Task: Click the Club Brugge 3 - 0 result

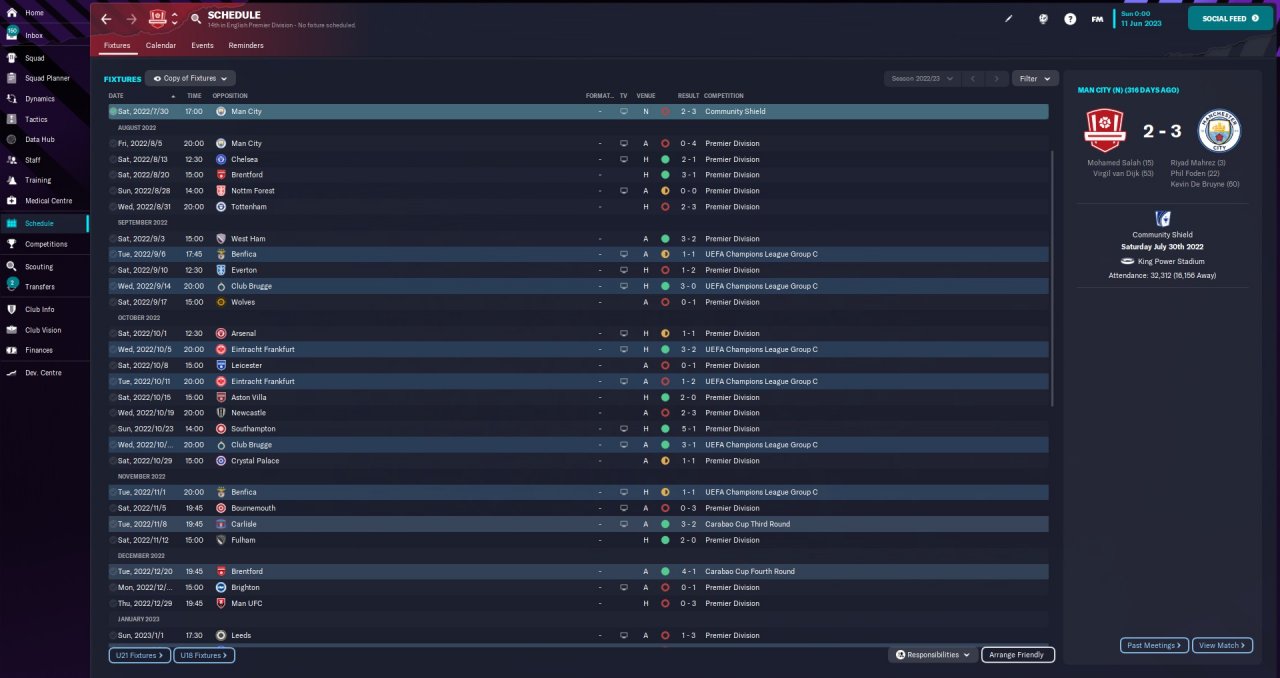Action: click(688, 286)
